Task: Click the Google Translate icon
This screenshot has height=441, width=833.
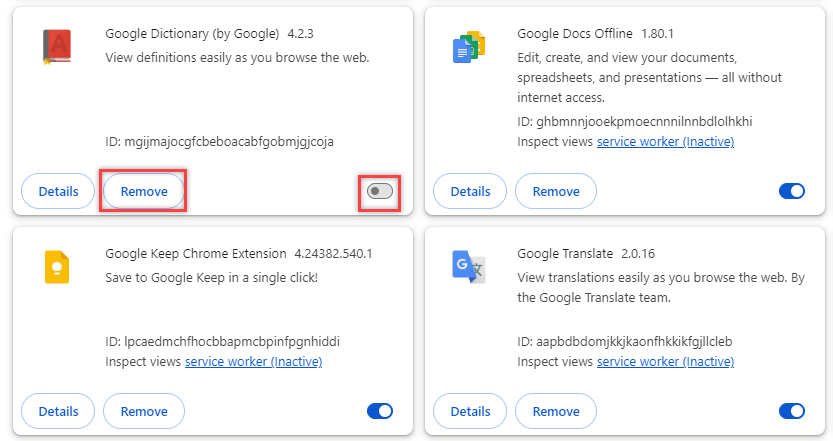Action: [x=469, y=267]
